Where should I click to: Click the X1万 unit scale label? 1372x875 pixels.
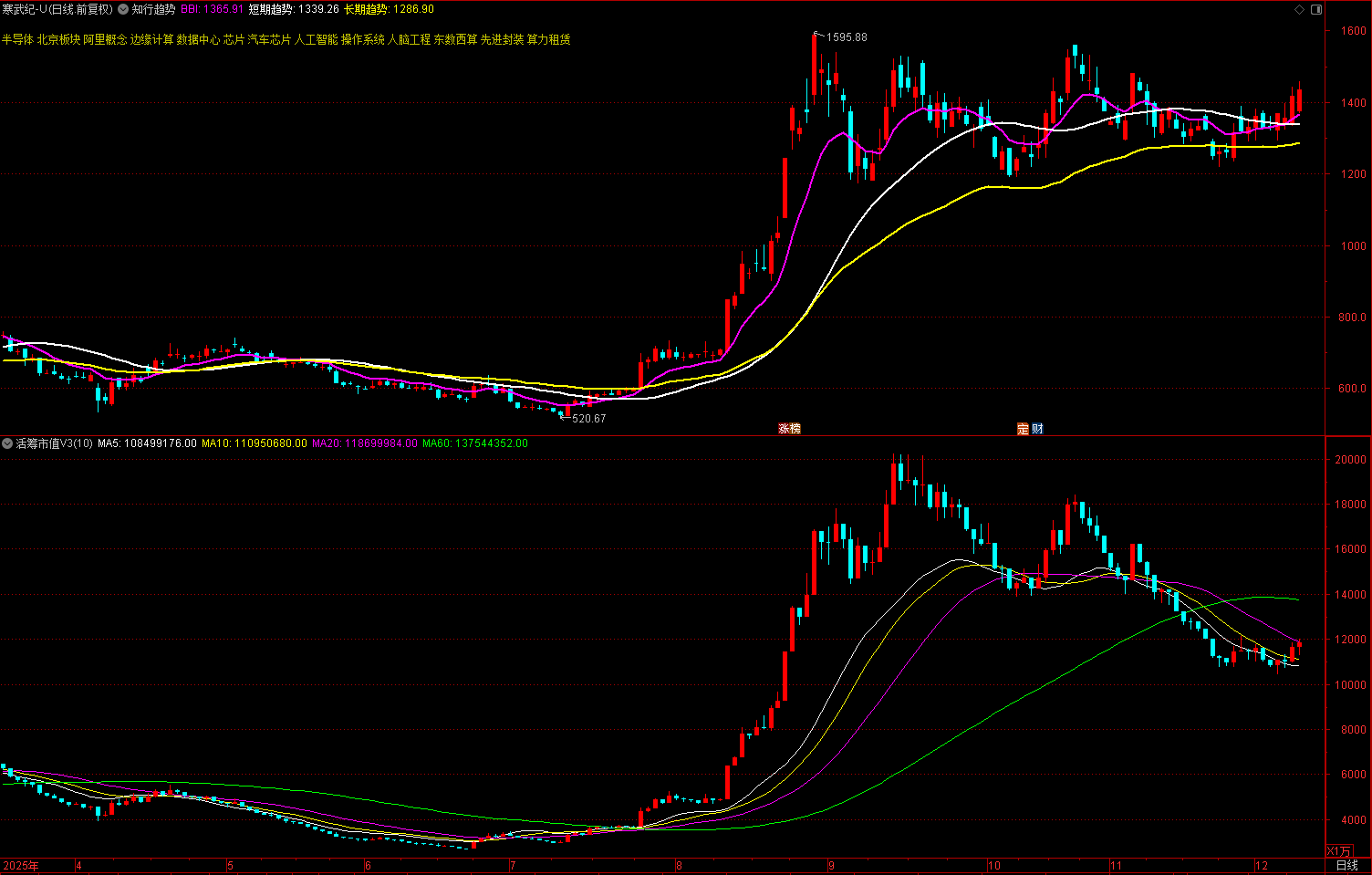[x=1339, y=850]
